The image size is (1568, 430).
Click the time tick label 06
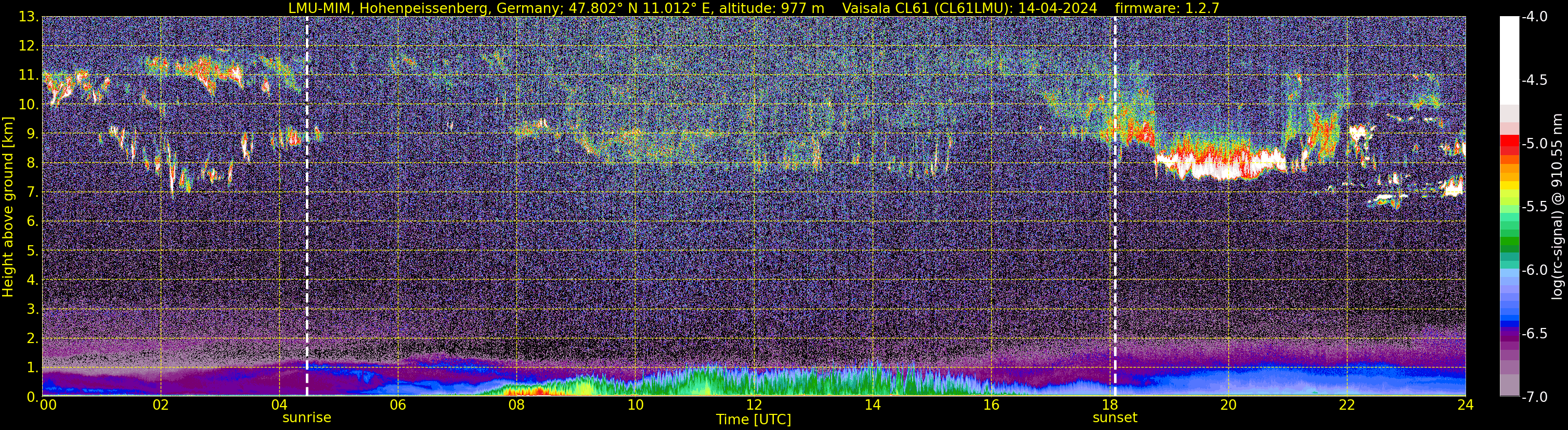point(398,405)
